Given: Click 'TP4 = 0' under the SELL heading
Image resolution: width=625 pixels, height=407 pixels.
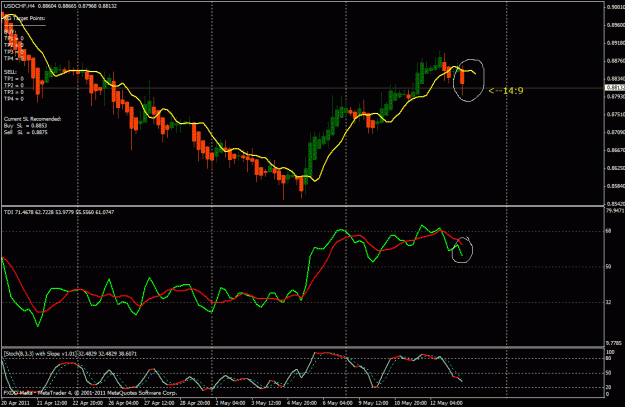Looking at the screenshot, I should click(14, 99).
